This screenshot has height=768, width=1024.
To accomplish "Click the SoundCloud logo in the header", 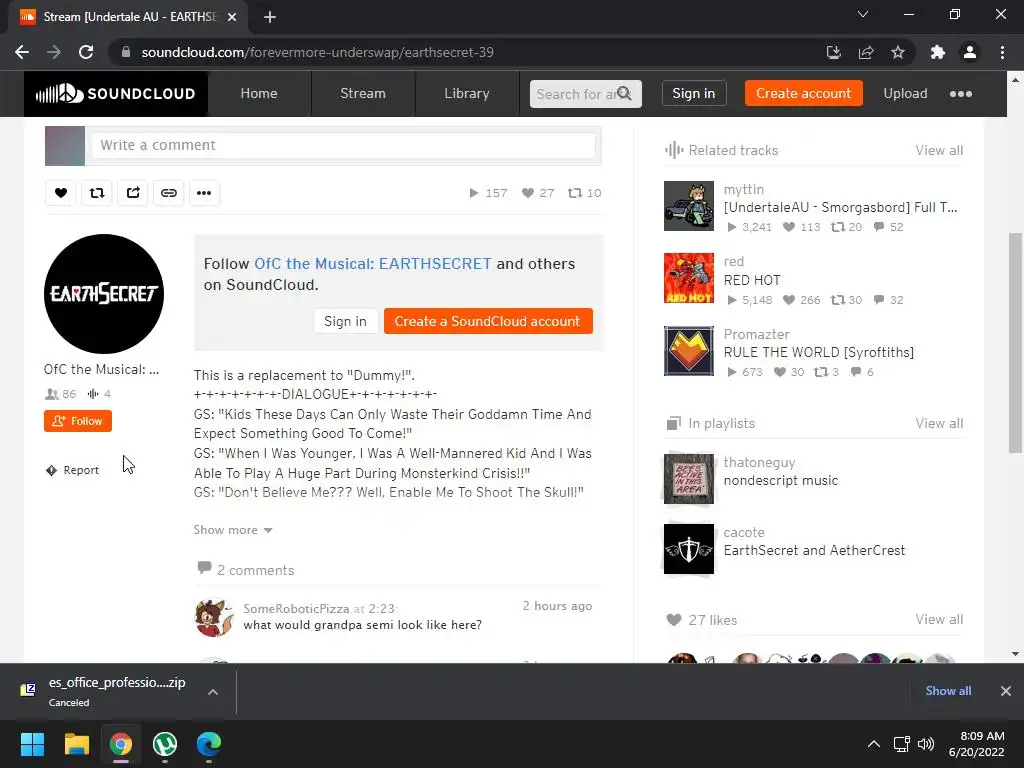I will pos(116,93).
